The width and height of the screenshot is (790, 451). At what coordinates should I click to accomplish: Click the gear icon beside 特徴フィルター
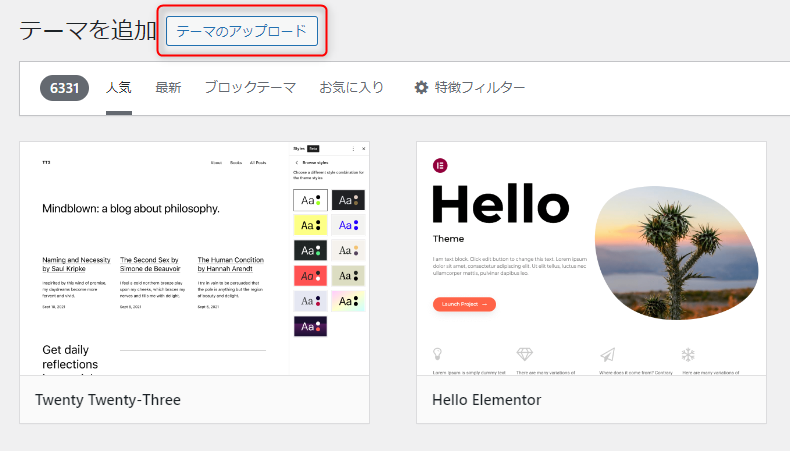(x=422, y=88)
